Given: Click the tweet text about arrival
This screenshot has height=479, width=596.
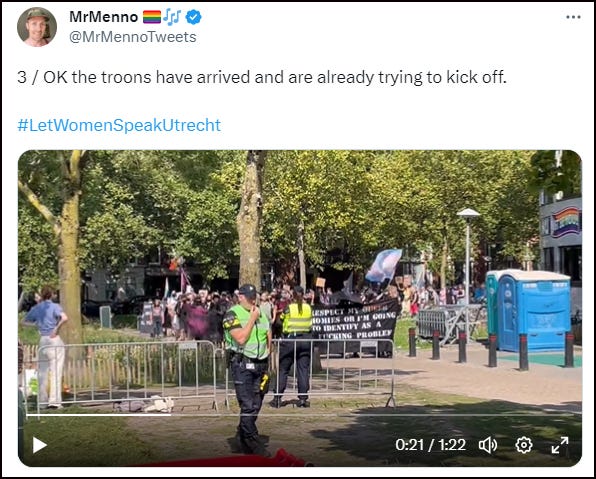Looking at the screenshot, I should [262, 78].
